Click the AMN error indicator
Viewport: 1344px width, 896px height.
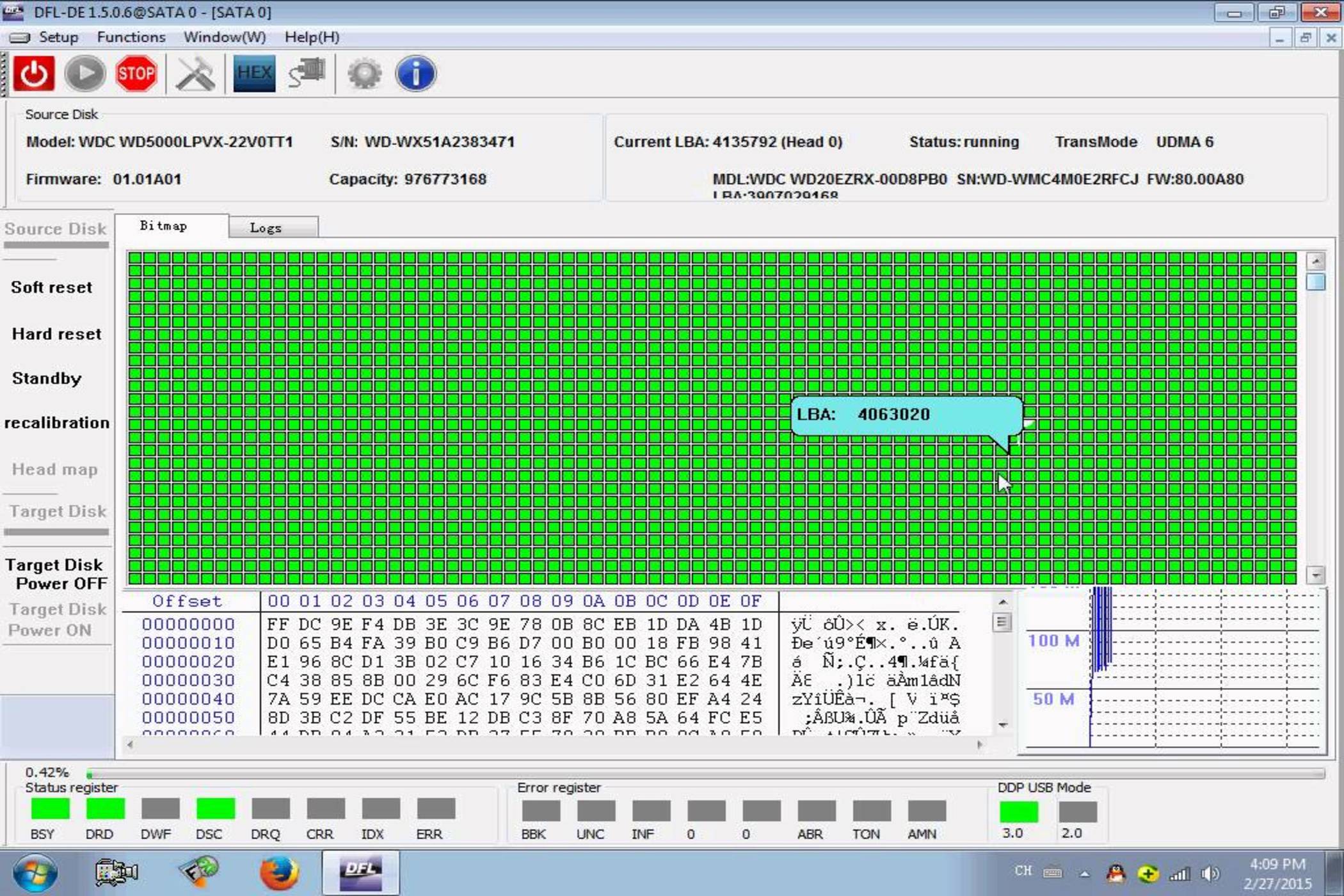tap(926, 810)
